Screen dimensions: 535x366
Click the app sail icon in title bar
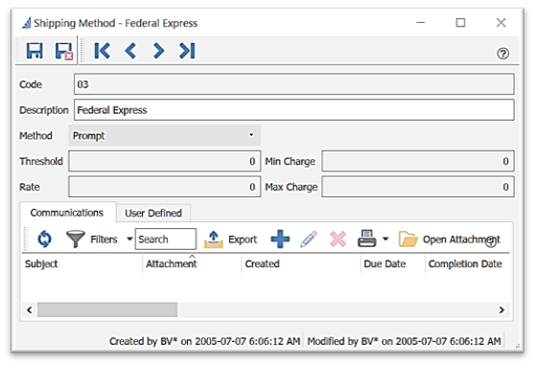[x=27, y=23]
